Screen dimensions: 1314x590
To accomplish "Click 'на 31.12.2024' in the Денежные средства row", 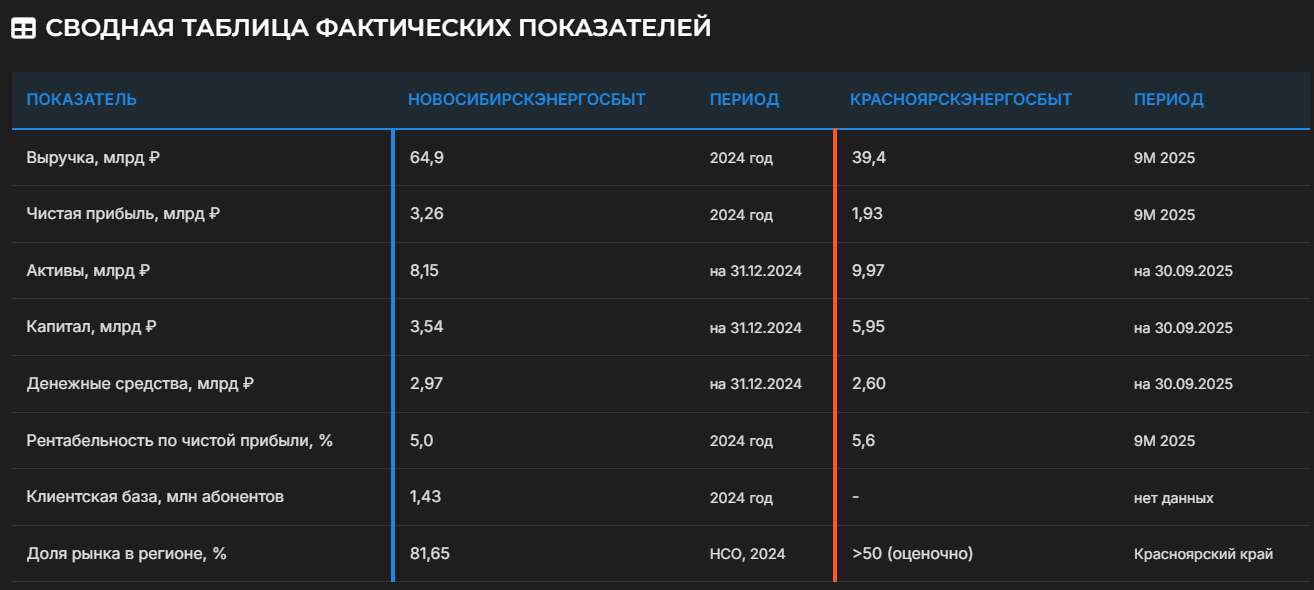I will click(x=756, y=385).
